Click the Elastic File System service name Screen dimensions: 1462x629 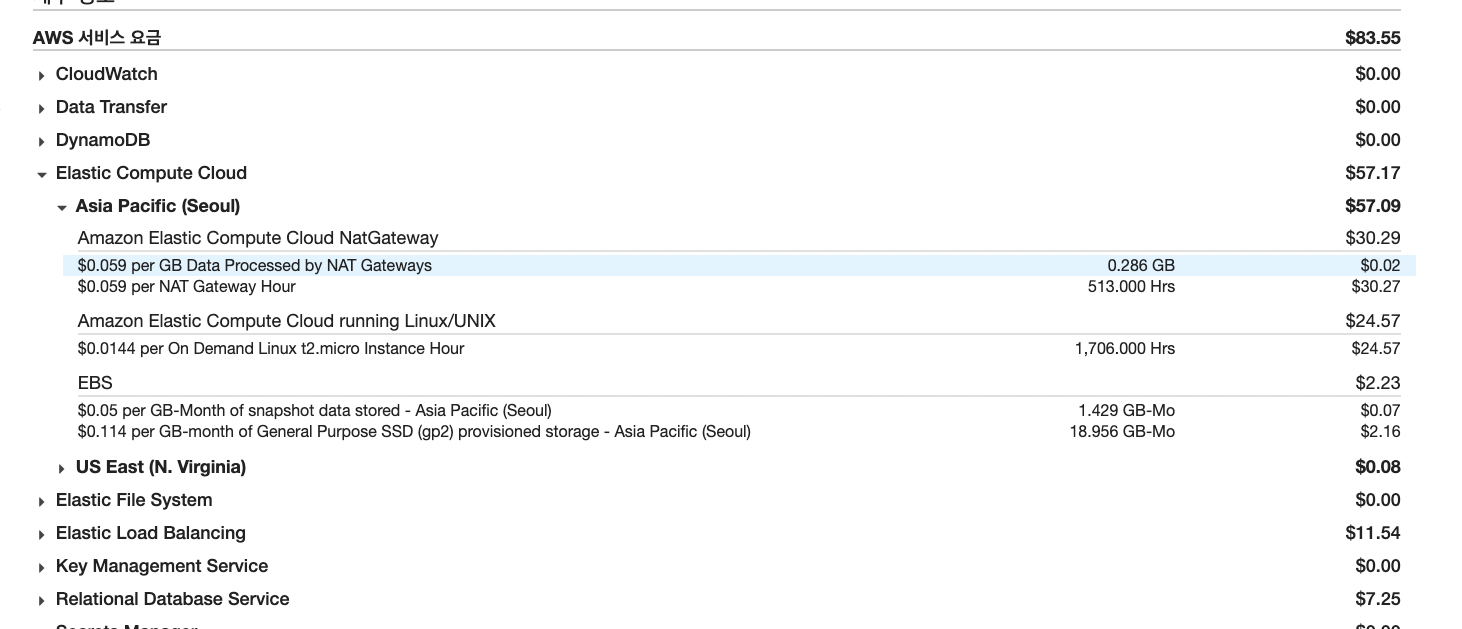134,500
